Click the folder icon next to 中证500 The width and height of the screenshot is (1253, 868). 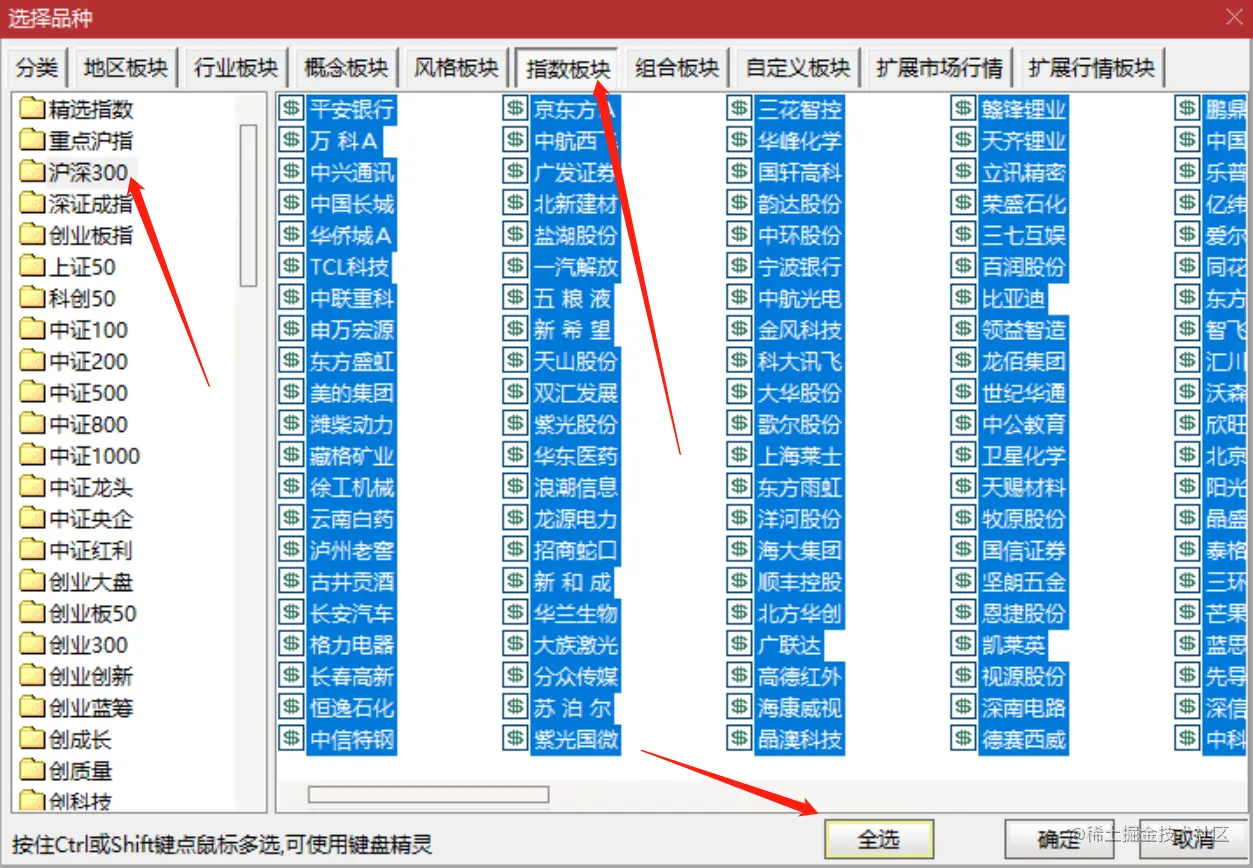coord(32,393)
